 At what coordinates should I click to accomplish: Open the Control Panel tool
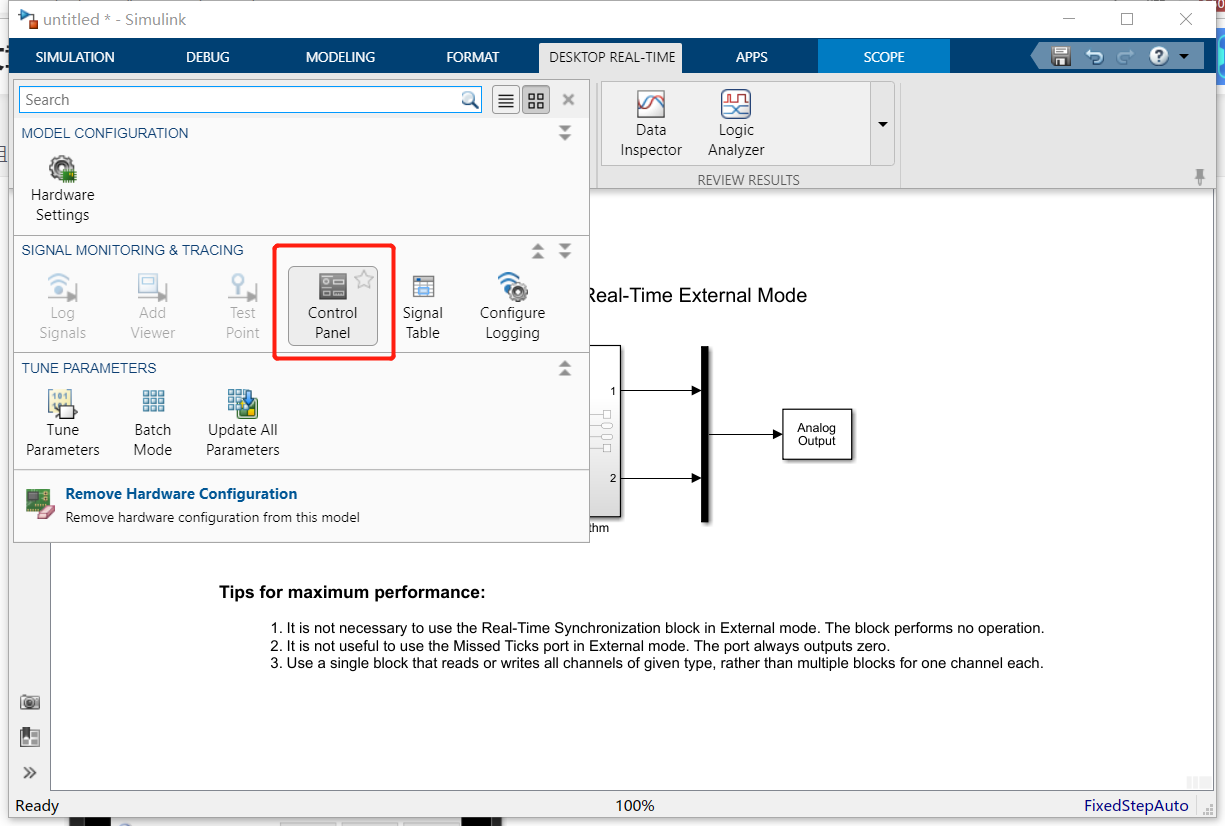[x=333, y=306]
